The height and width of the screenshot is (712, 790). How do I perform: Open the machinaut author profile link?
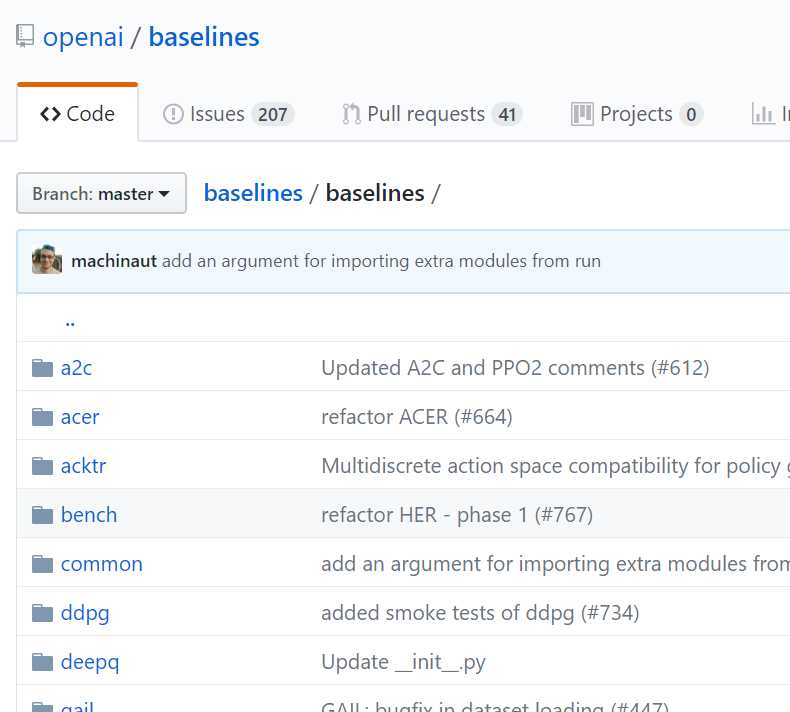[x=114, y=261]
